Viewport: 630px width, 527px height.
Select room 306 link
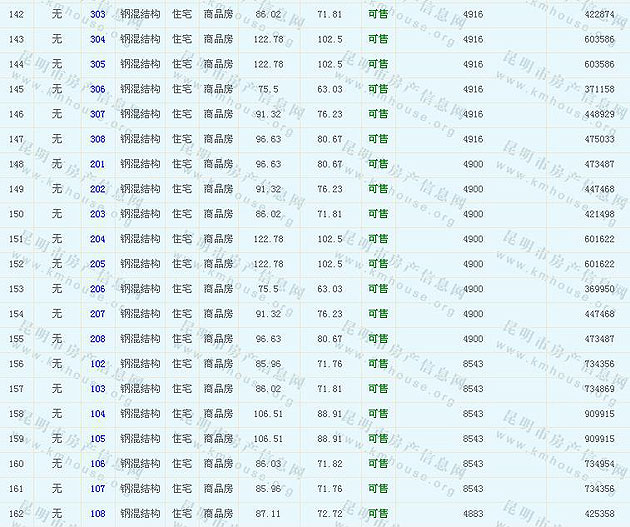[97, 90]
